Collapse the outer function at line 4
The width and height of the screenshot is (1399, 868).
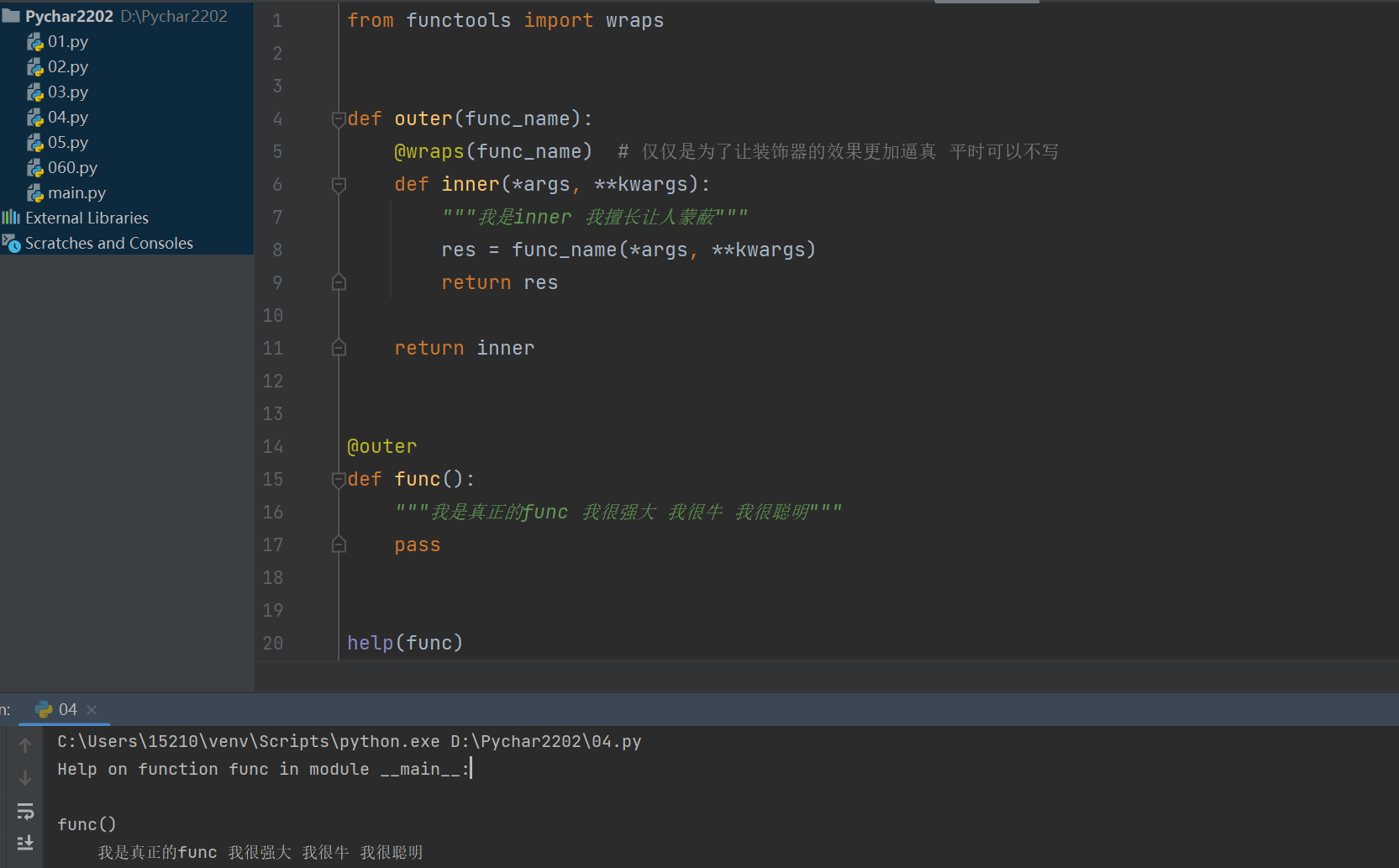click(339, 119)
